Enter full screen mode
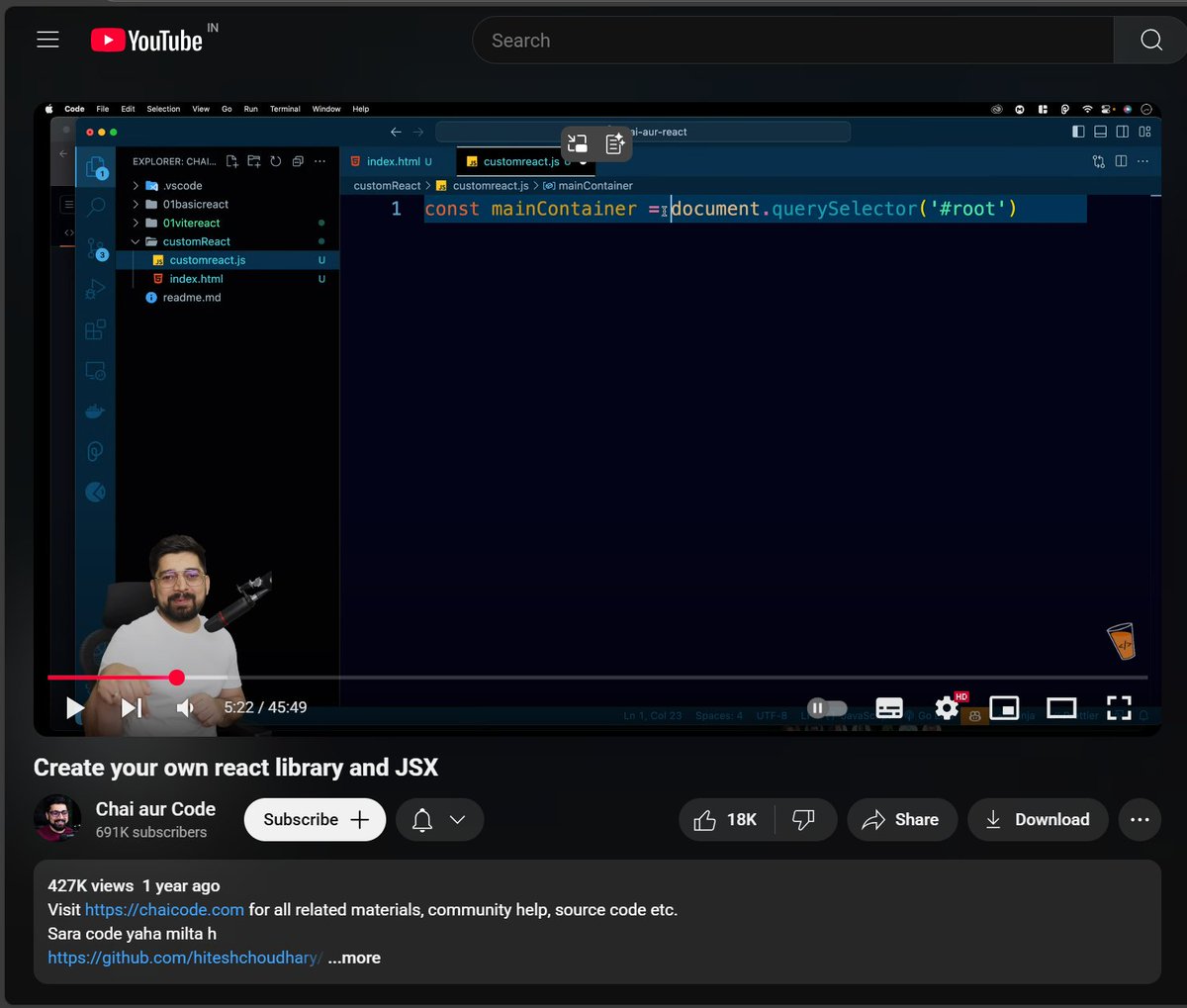Viewport: 1187px width, 1008px height. [x=1119, y=707]
